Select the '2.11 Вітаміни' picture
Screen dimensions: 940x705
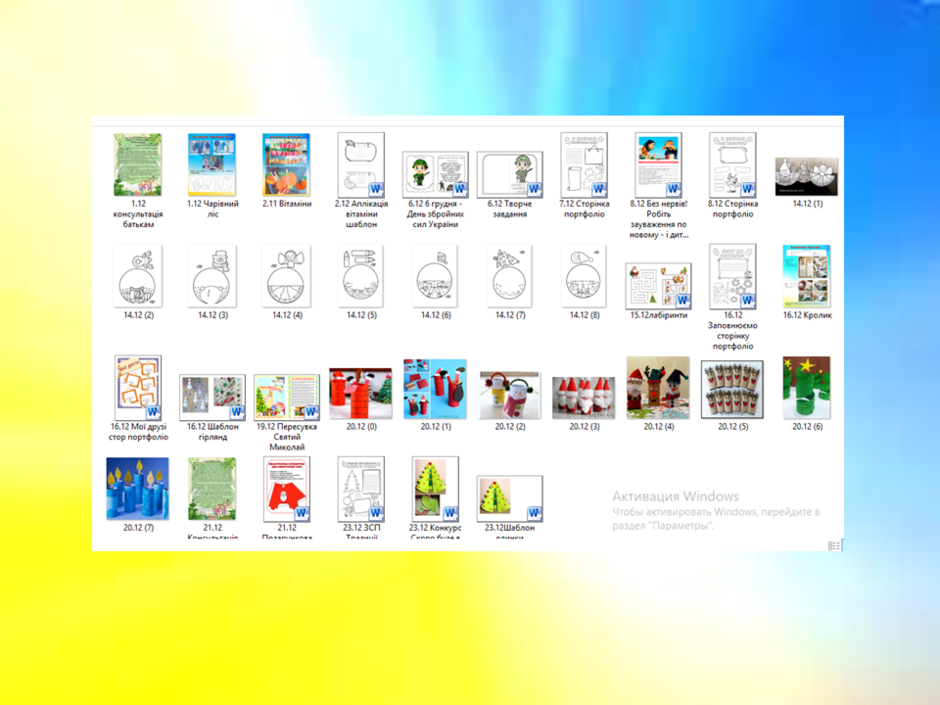(x=287, y=165)
